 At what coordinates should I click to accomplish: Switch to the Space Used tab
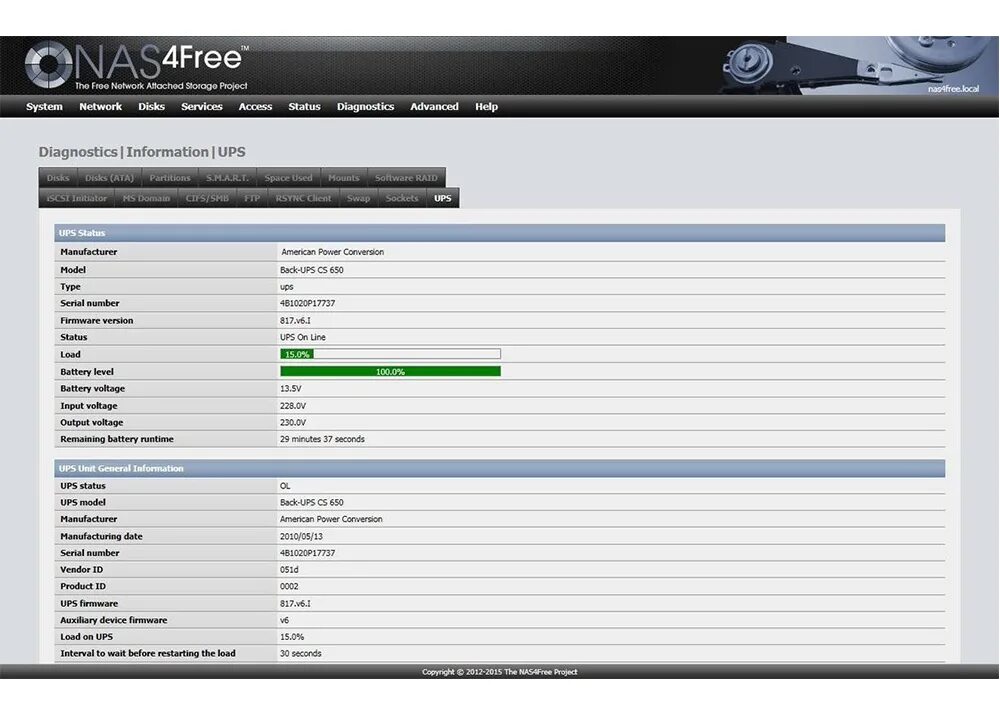click(x=288, y=178)
